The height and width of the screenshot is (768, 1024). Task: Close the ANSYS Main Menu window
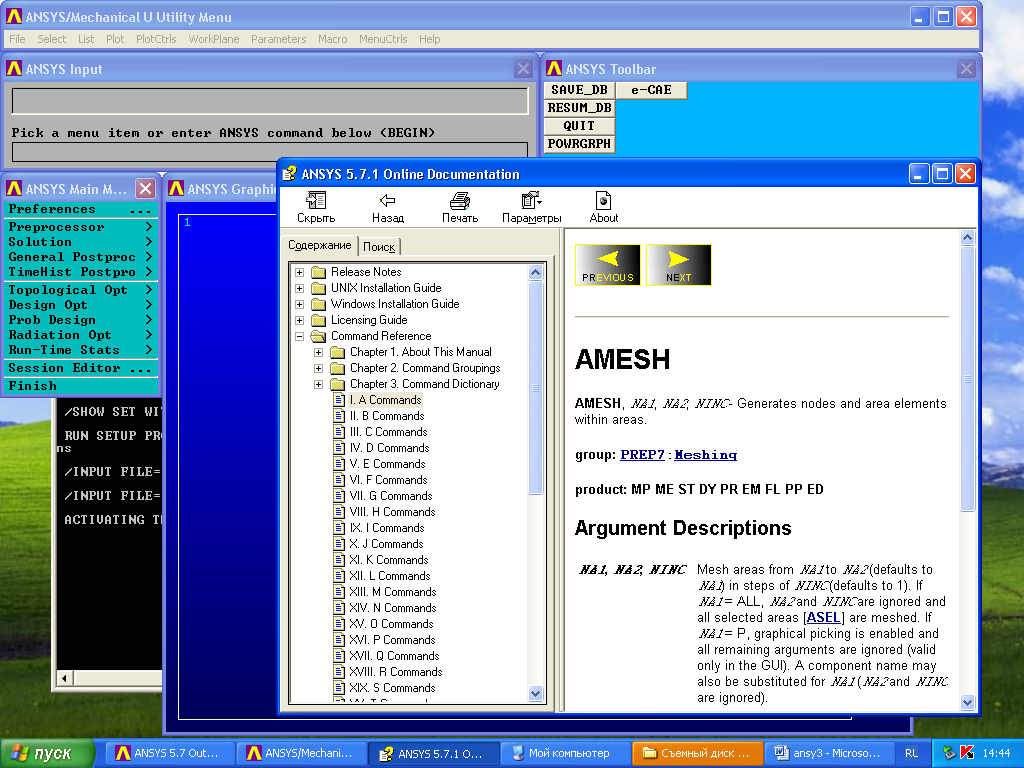click(146, 189)
